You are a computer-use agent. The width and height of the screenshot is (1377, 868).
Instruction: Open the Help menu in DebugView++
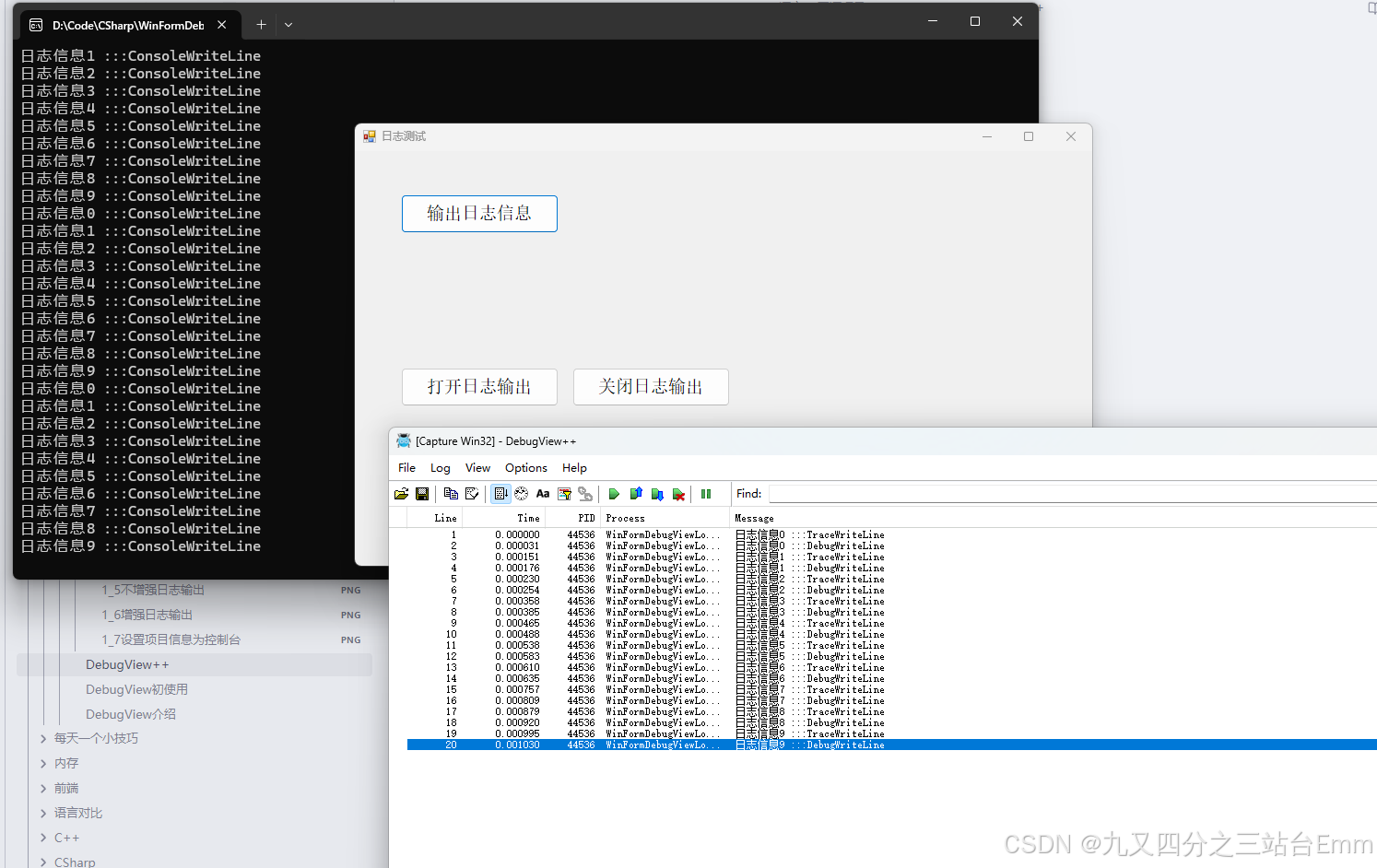[x=574, y=468]
